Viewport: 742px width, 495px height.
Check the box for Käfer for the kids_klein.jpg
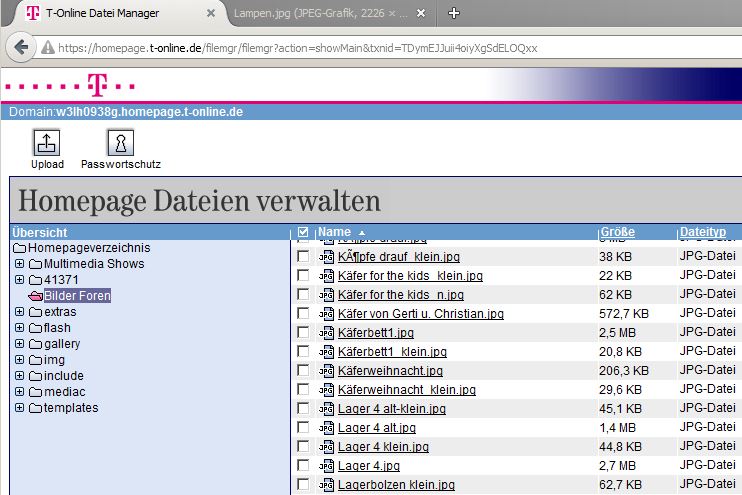303,275
